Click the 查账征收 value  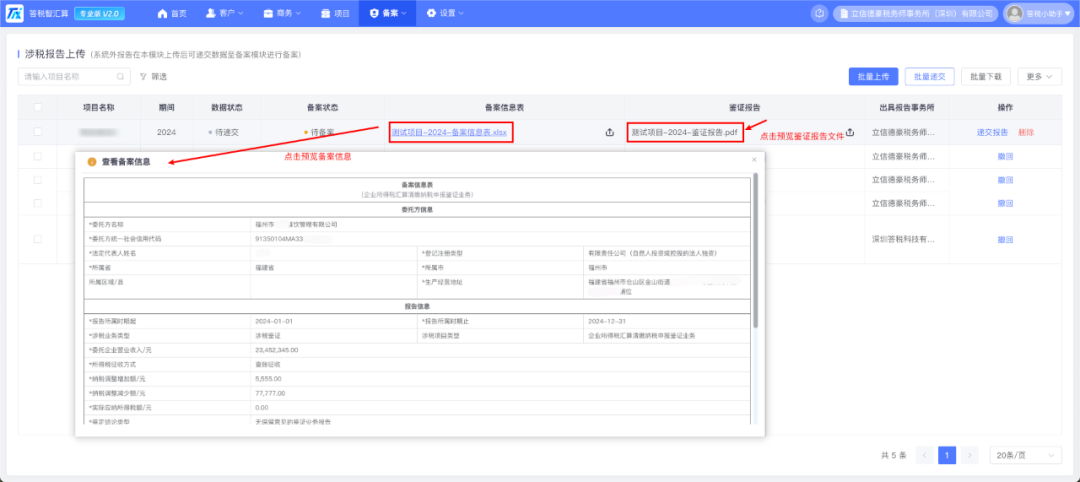coord(267,364)
